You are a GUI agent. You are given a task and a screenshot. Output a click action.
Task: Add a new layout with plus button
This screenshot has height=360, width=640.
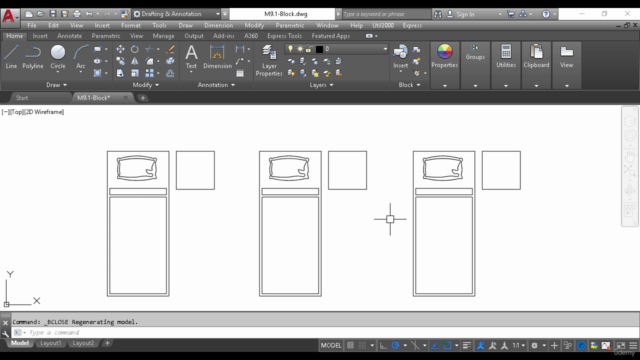pos(107,343)
